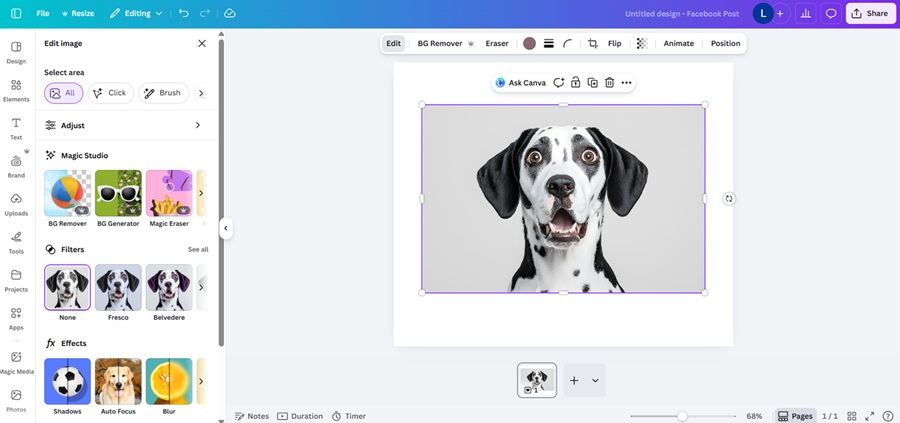Viewport: 900px width, 423px height.
Task: Open the border style lines icon
Action: (x=549, y=44)
